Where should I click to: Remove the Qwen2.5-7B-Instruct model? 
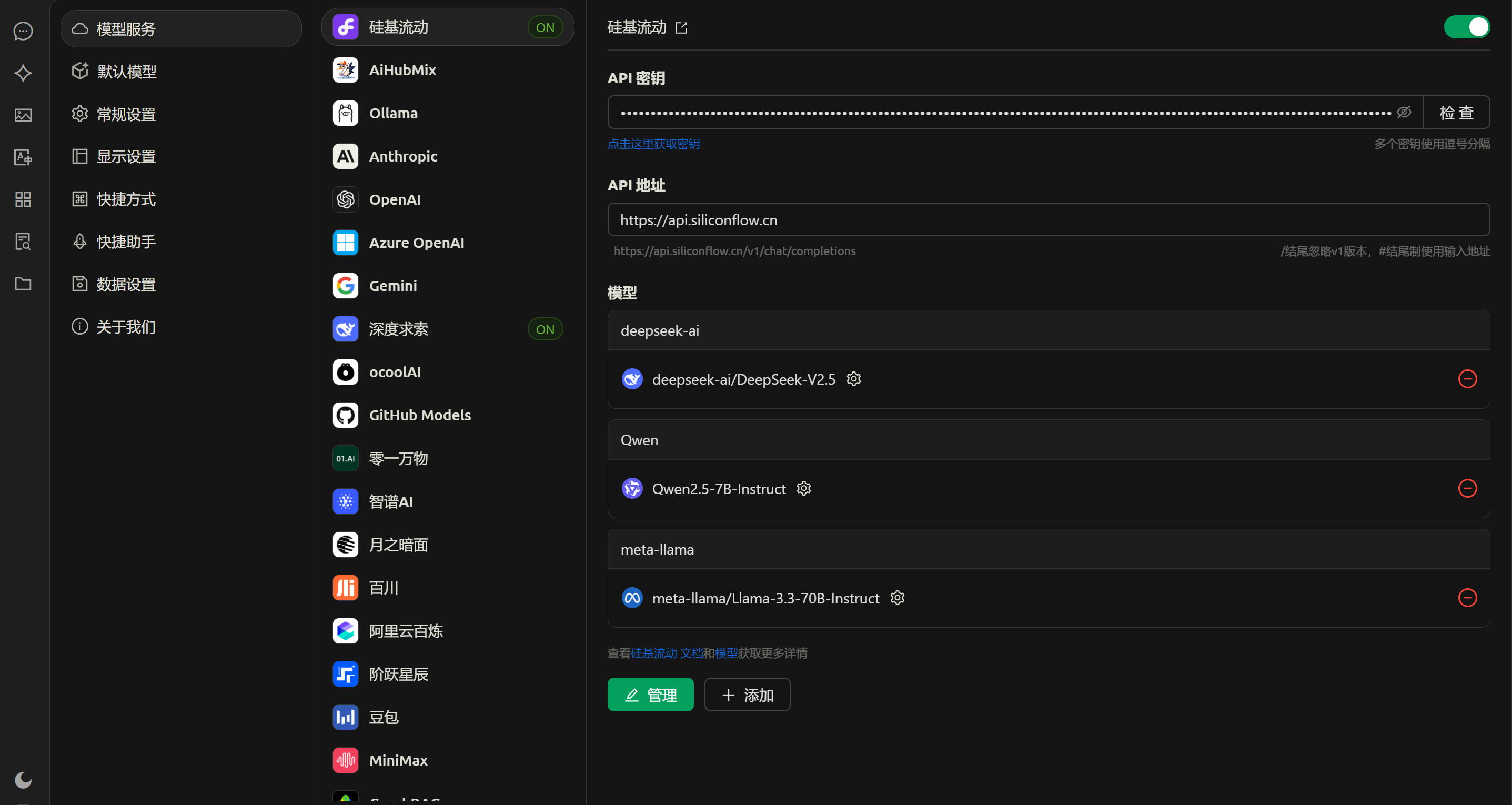point(1467,488)
